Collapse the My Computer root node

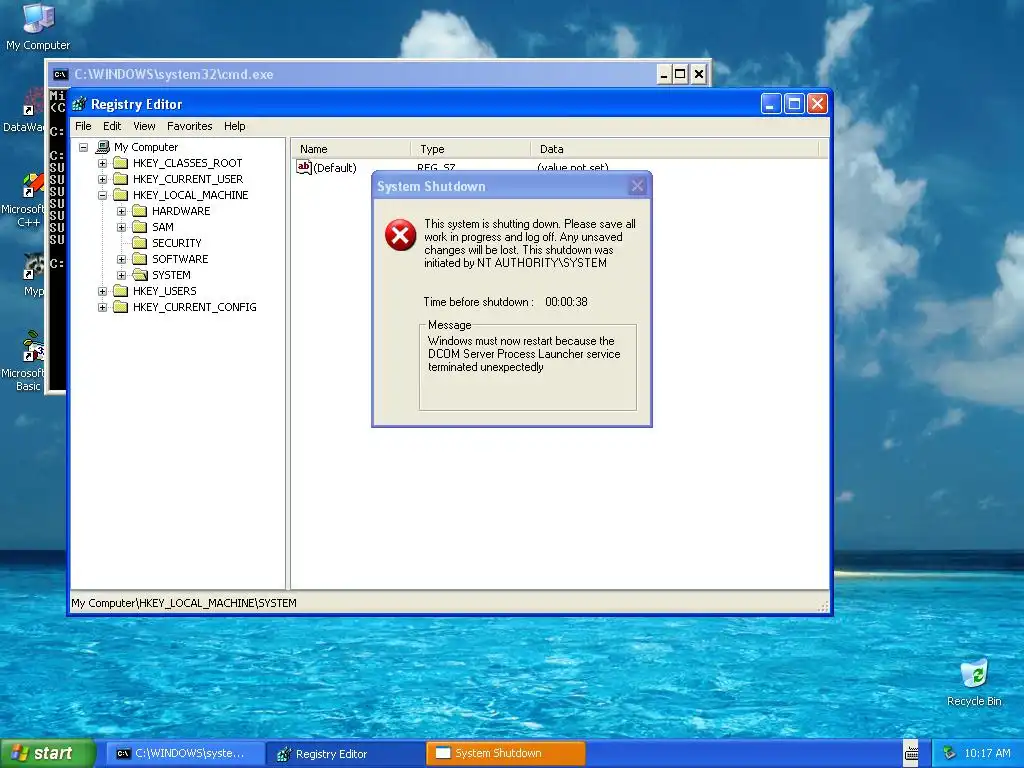(84, 148)
